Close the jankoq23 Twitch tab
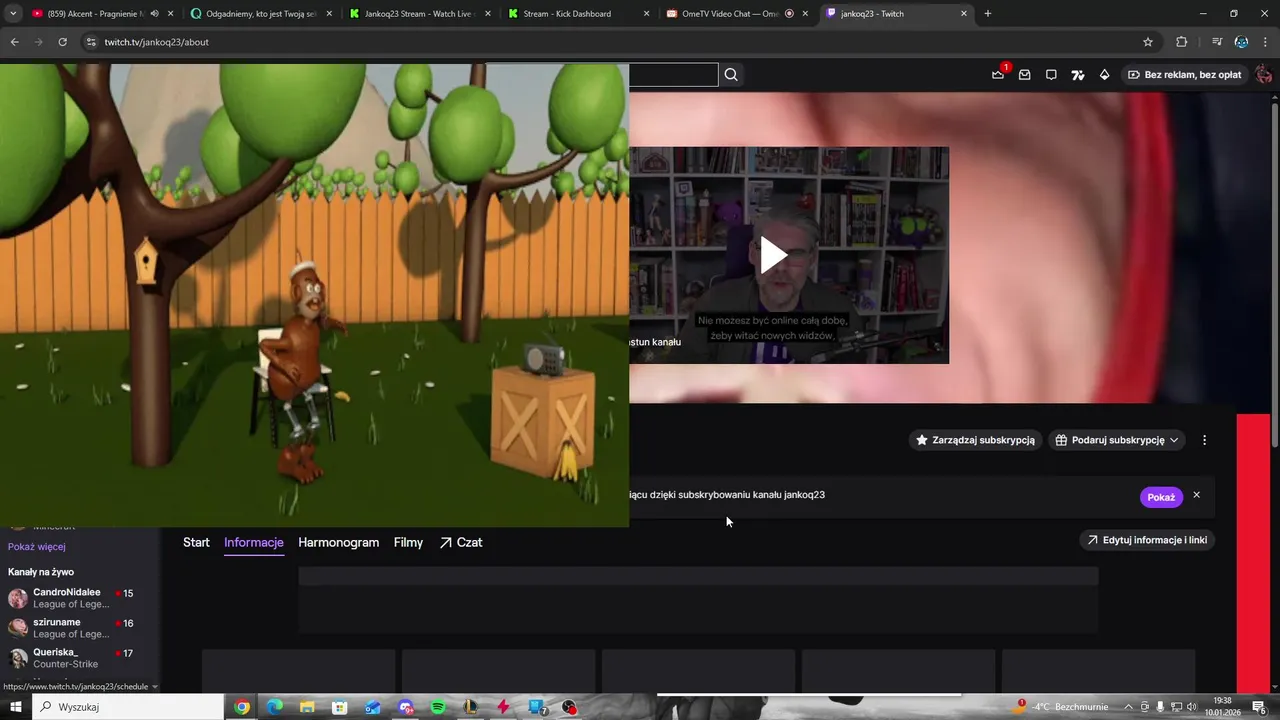This screenshot has height=720, width=1280. [964, 14]
